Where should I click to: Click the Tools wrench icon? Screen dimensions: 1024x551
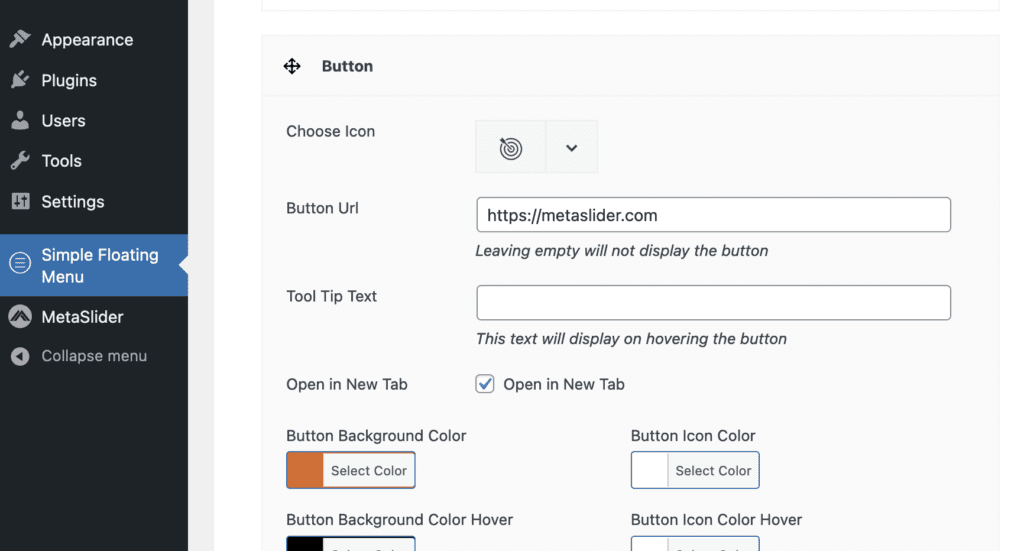click(x=19, y=161)
